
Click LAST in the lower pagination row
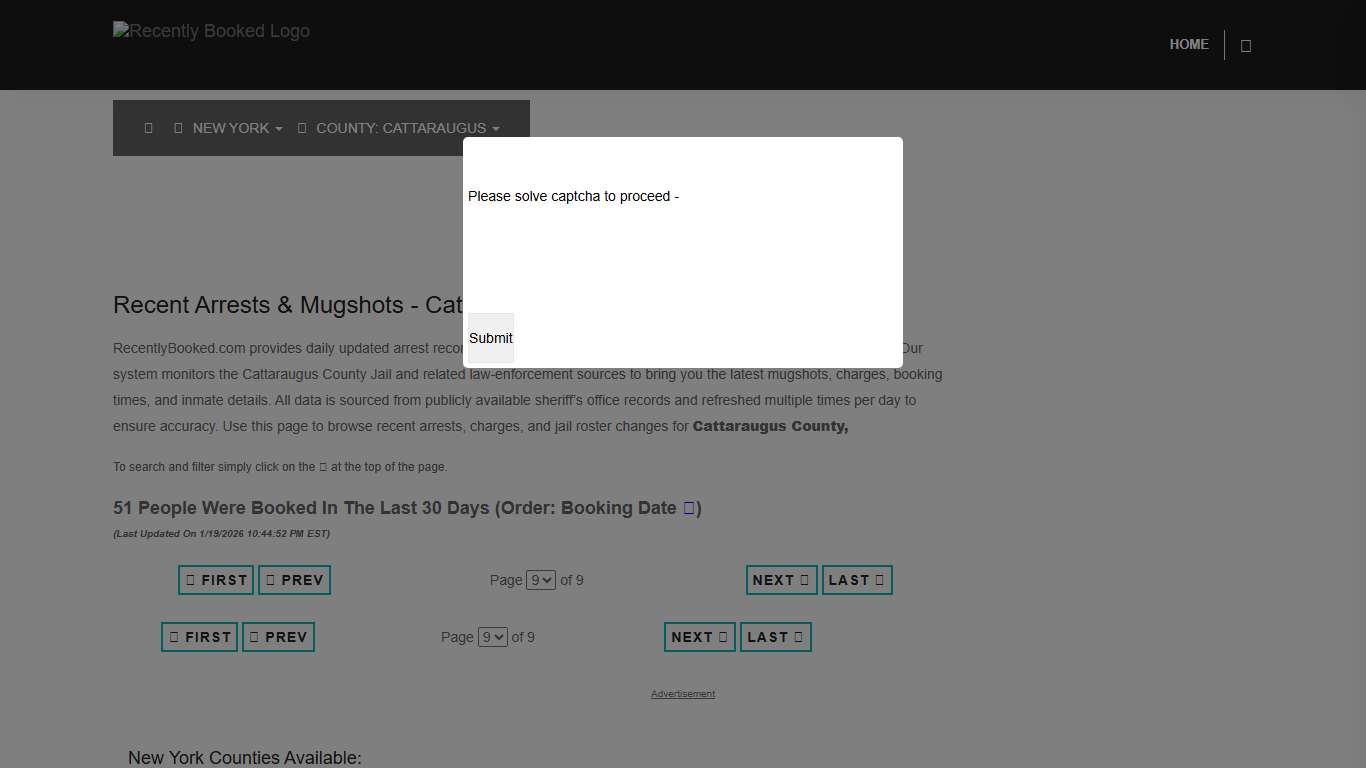pyautogui.click(x=775, y=637)
